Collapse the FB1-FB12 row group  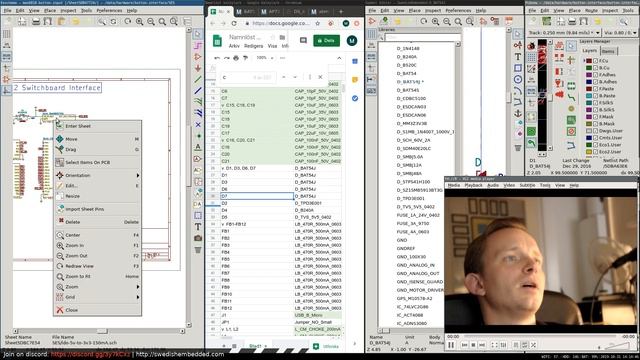[x=223, y=224]
